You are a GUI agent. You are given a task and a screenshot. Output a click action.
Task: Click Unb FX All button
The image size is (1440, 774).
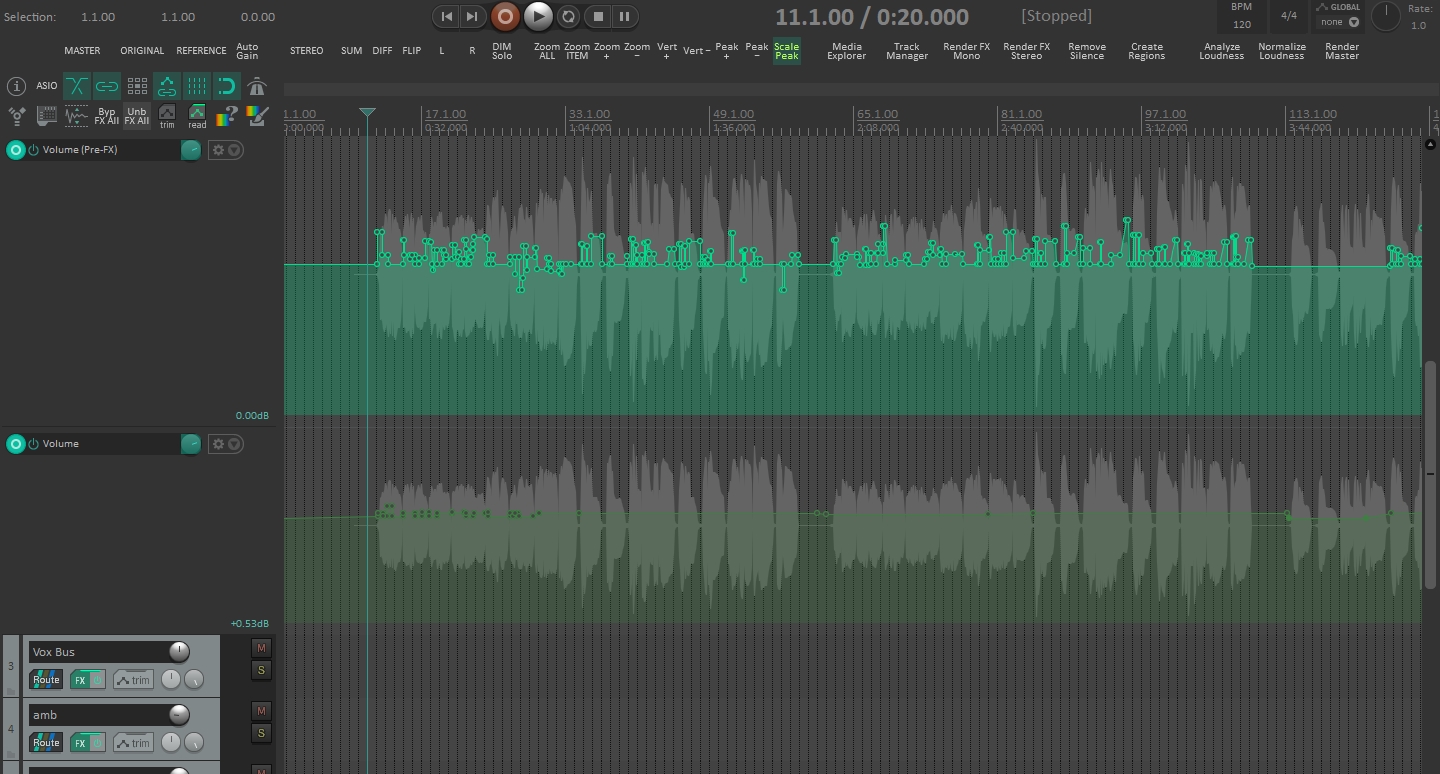point(137,116)
